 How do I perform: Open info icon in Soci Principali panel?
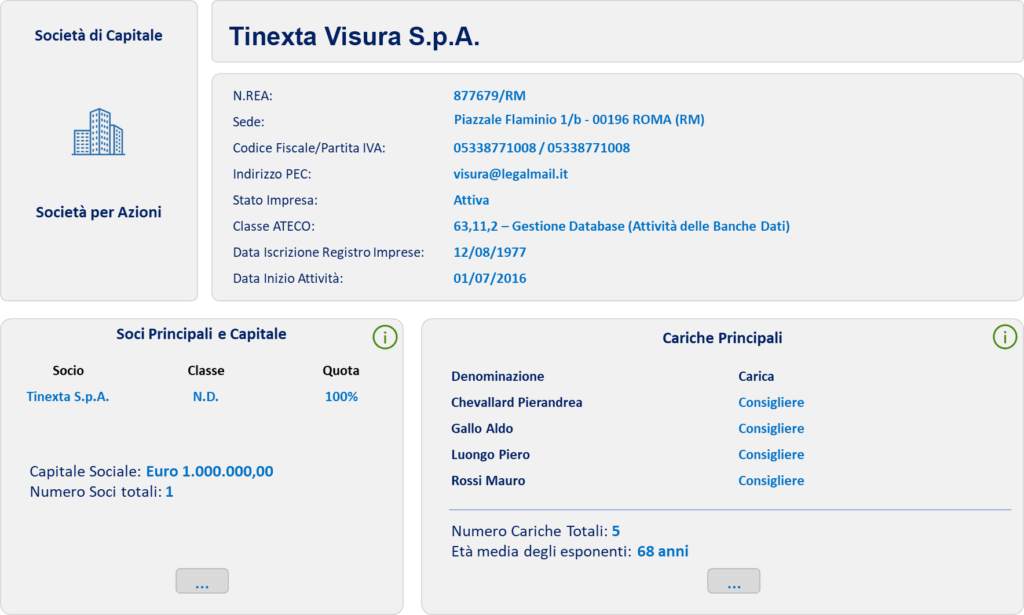(385, 337)
